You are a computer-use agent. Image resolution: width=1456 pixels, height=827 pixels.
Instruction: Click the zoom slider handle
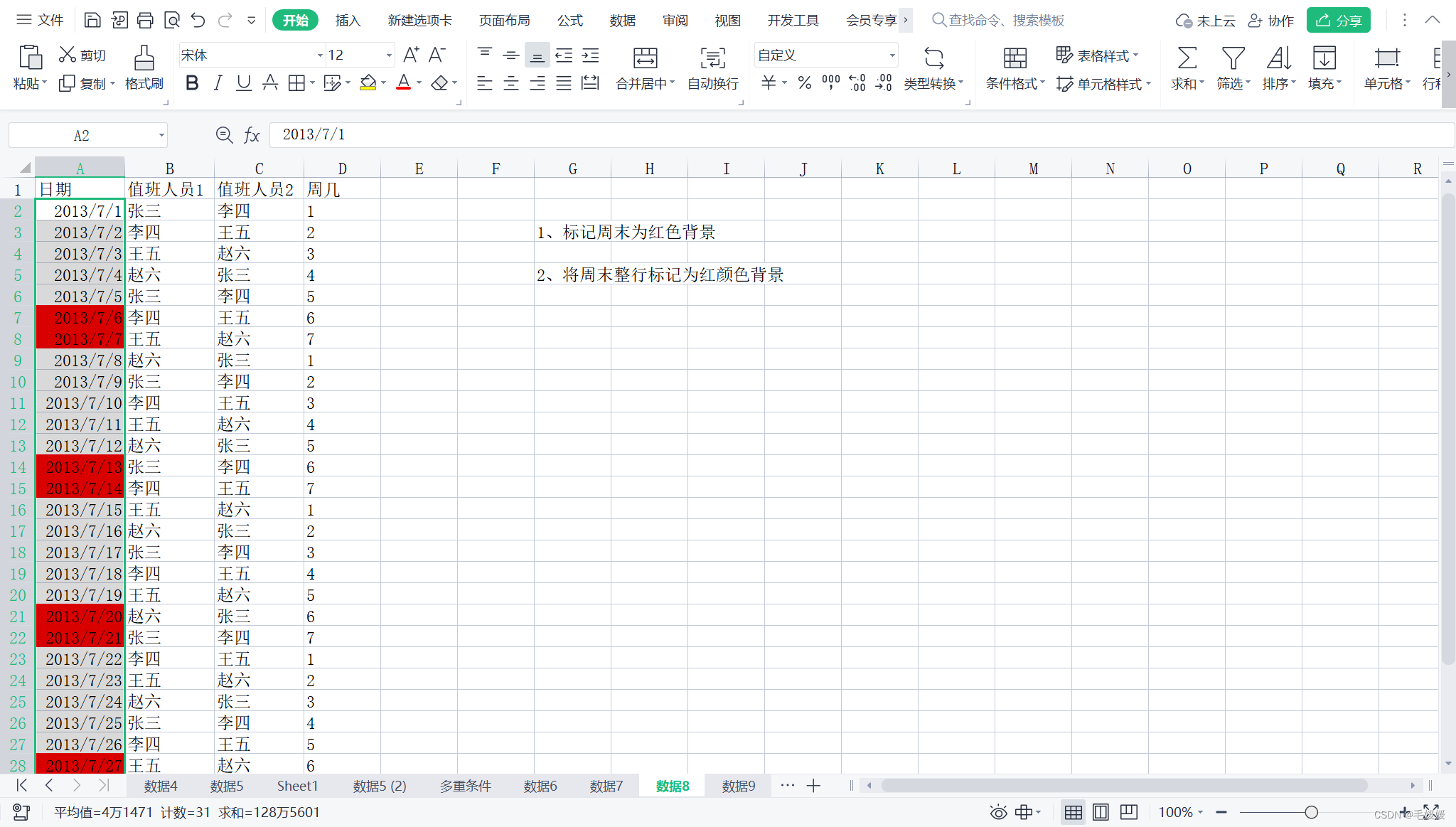pyautogui.click(x=1311, y=812)
